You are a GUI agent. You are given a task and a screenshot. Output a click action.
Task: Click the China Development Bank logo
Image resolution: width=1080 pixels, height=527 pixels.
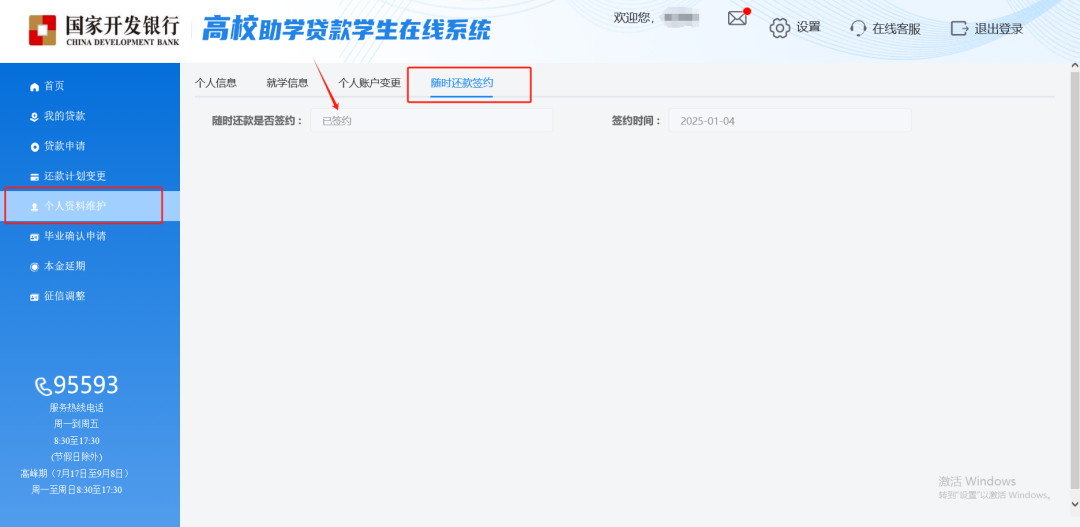[104, 30]
